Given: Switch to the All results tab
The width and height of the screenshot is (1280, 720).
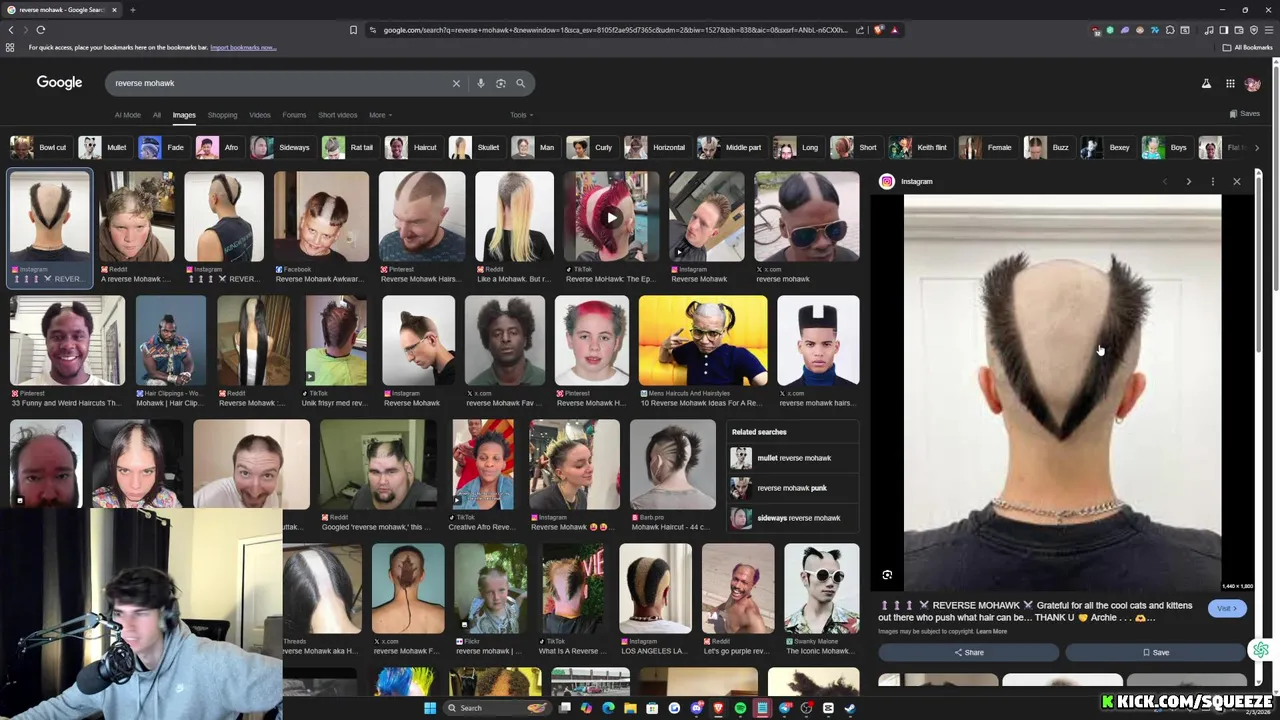Looking at the screenshot, I should (156, 115).
